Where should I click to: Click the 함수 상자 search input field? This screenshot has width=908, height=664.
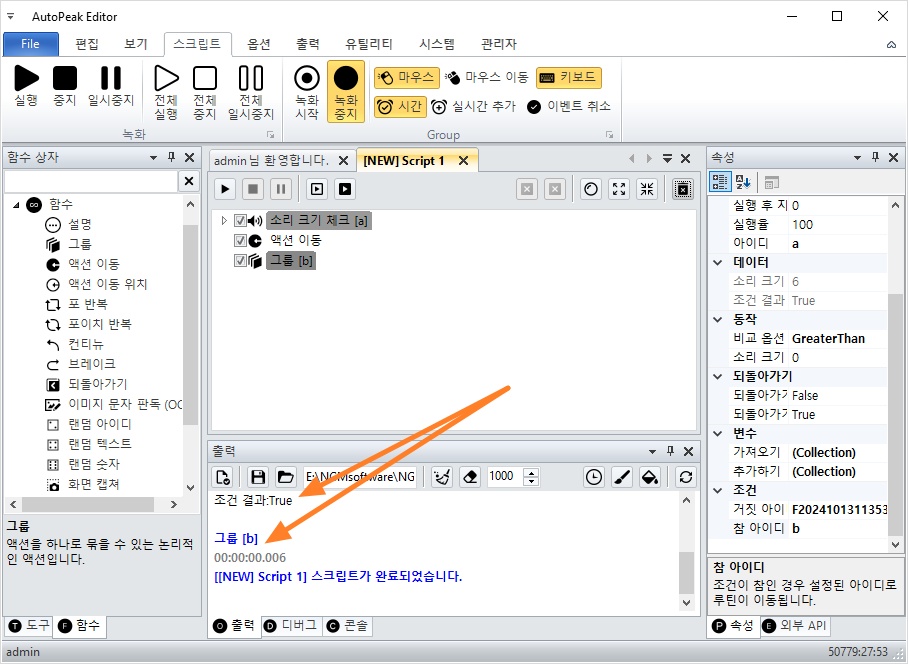pos(91,181)
